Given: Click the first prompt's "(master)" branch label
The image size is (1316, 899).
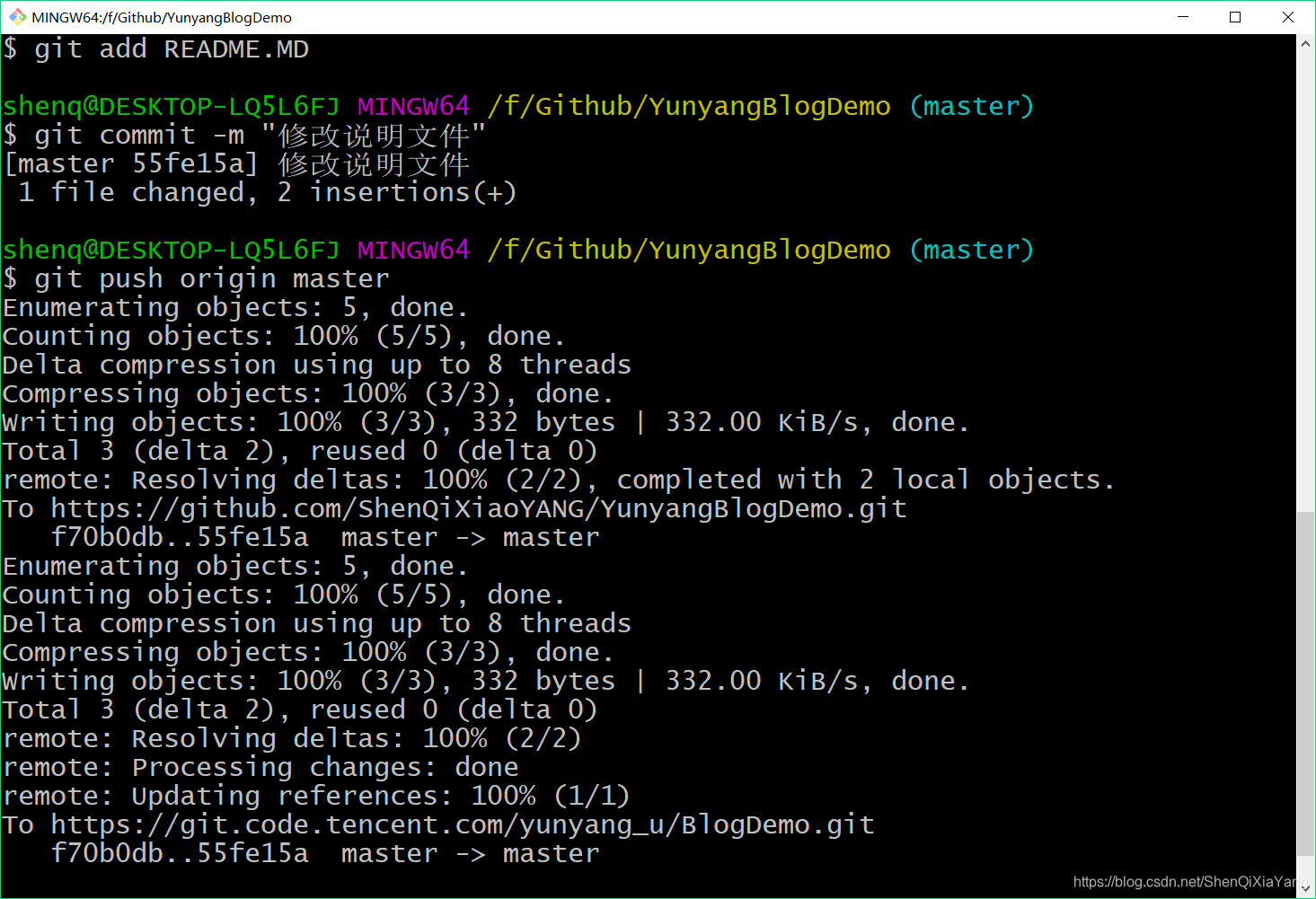Looking at the screenshot, I should (972, 107).
